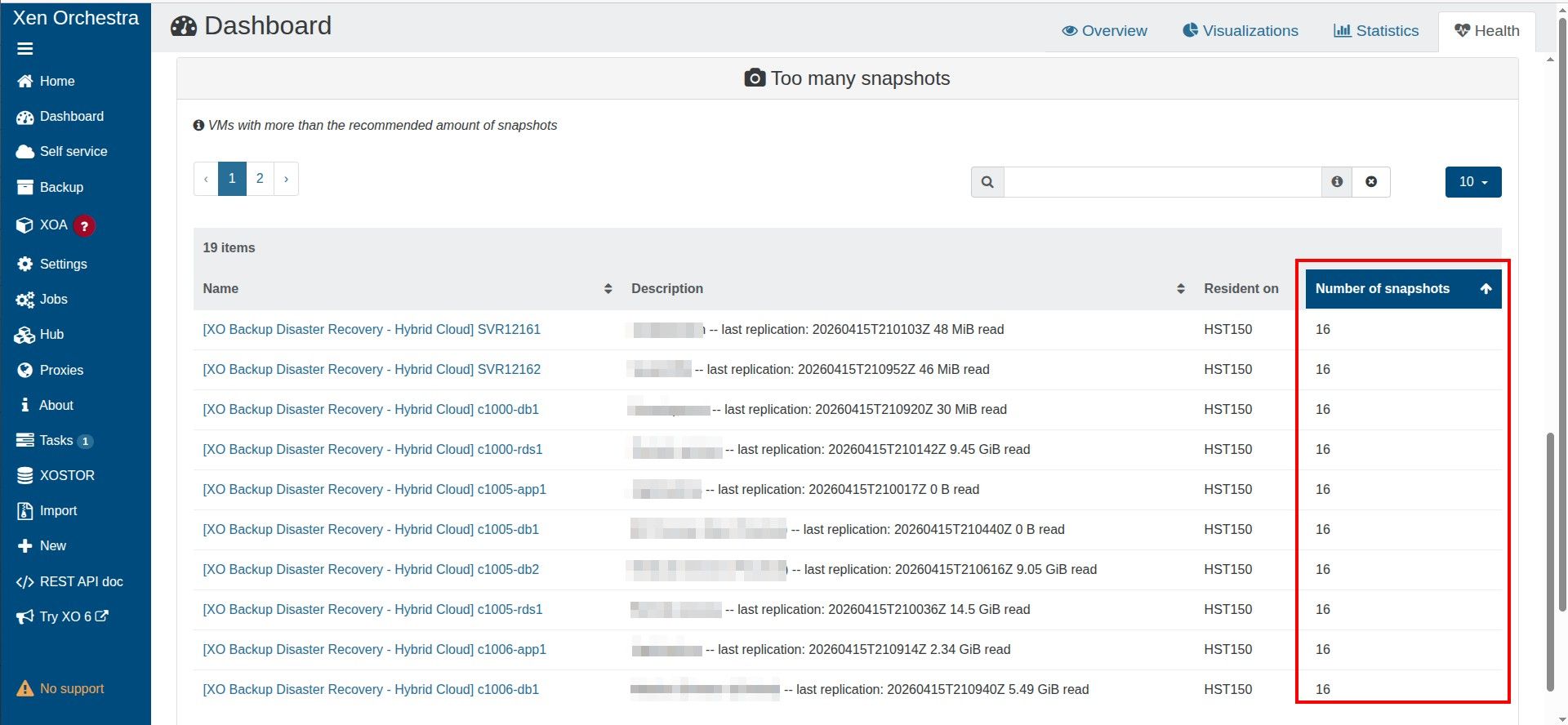Click the hamburger menu icon in sidebar
1568x725 pixels.
(25, 49)
